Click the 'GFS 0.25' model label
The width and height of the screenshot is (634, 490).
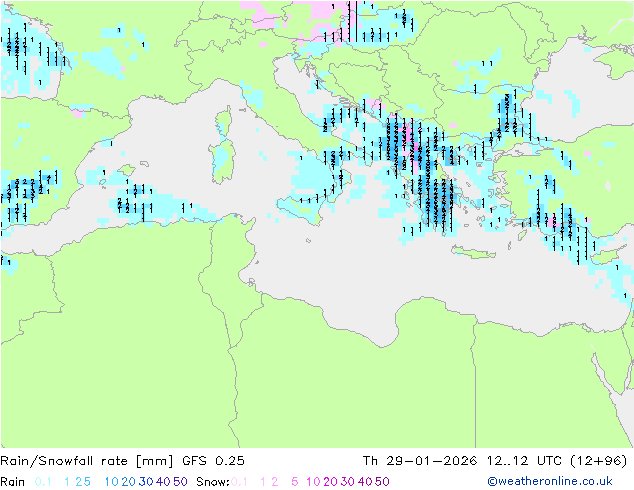pyautogui.click(x=213, y=461)
